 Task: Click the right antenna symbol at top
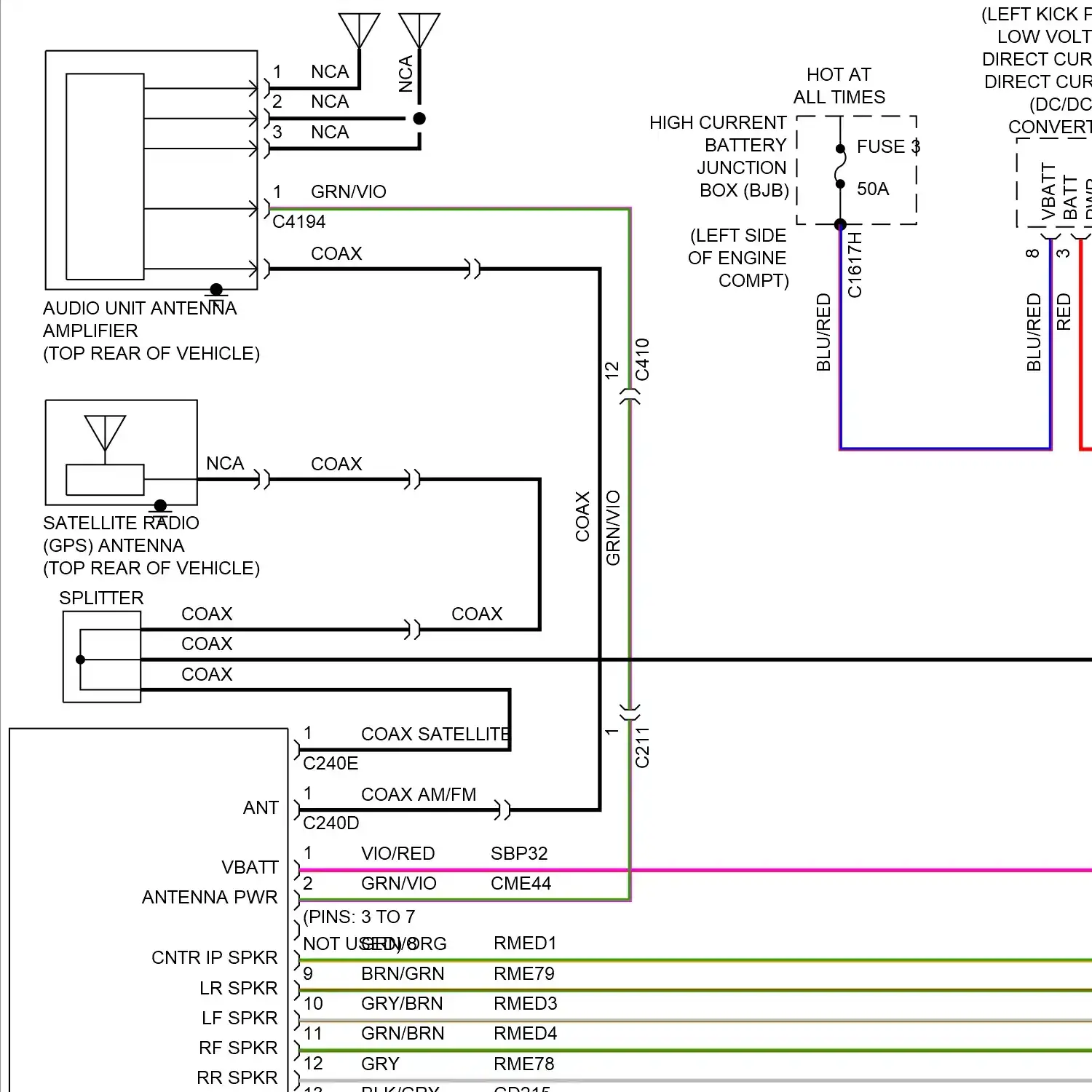(419, 31)
